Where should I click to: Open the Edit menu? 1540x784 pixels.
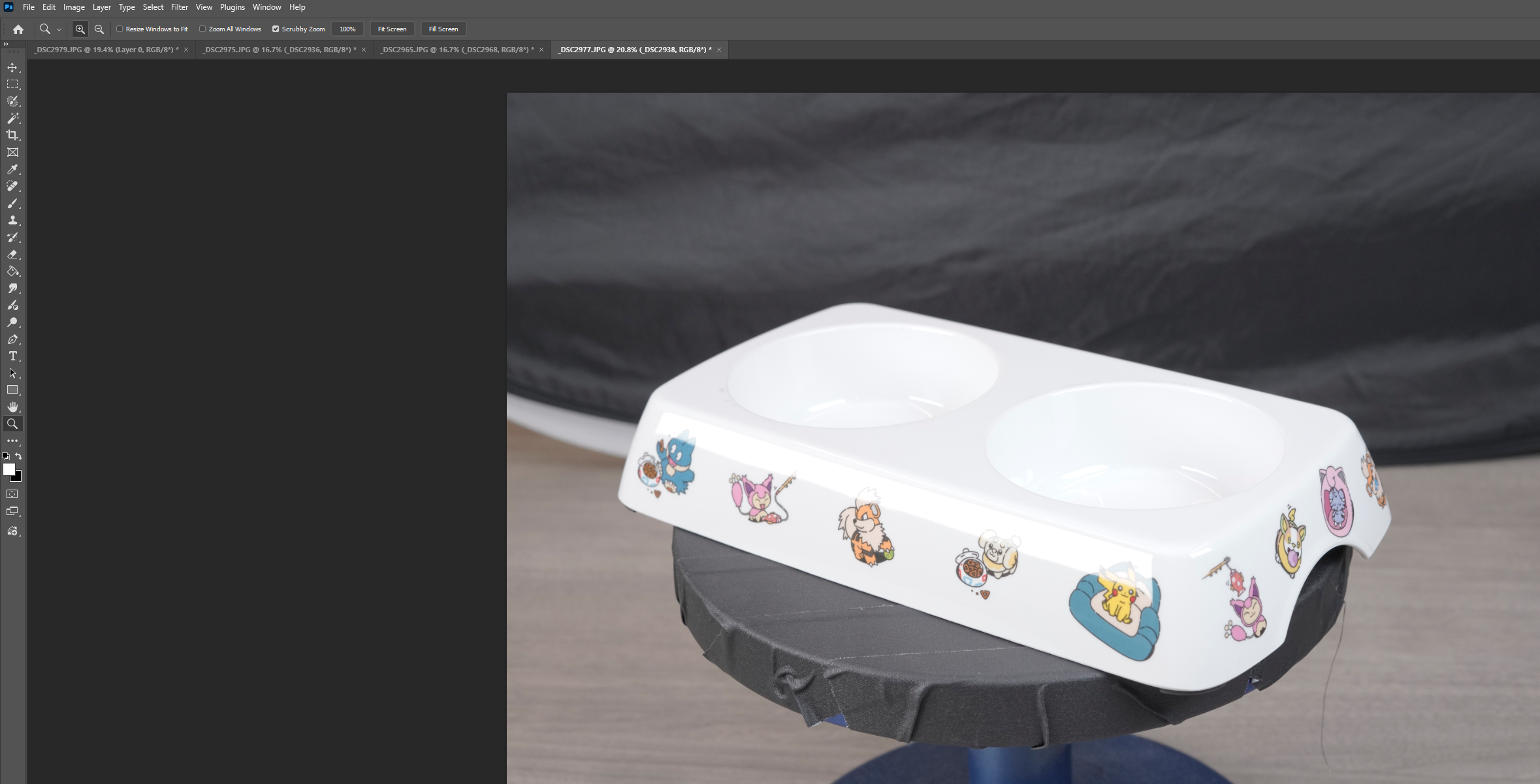click(x=49, y=7)
